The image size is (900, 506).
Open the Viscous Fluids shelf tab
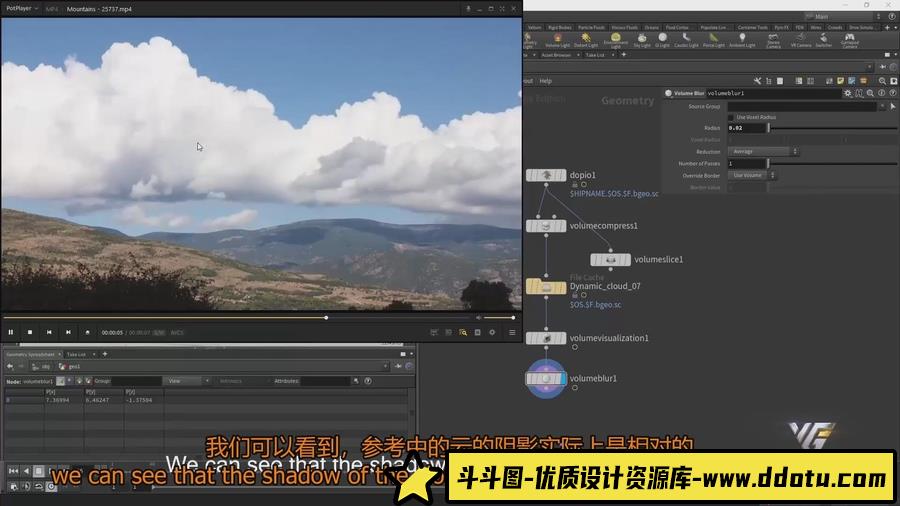624,27
